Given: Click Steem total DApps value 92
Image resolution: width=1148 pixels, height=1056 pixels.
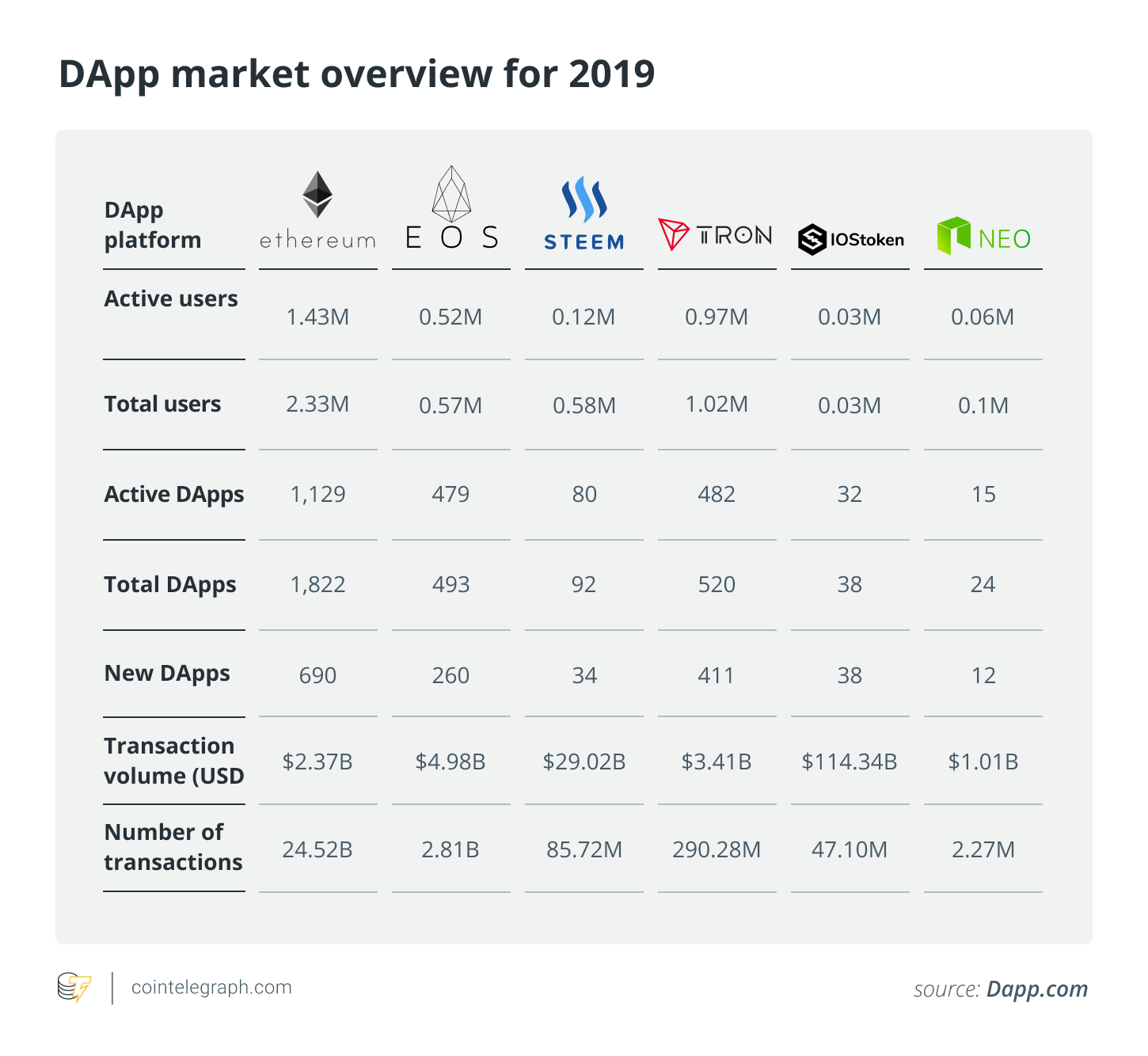Looking at the screenshot, I should pos(584,584).
